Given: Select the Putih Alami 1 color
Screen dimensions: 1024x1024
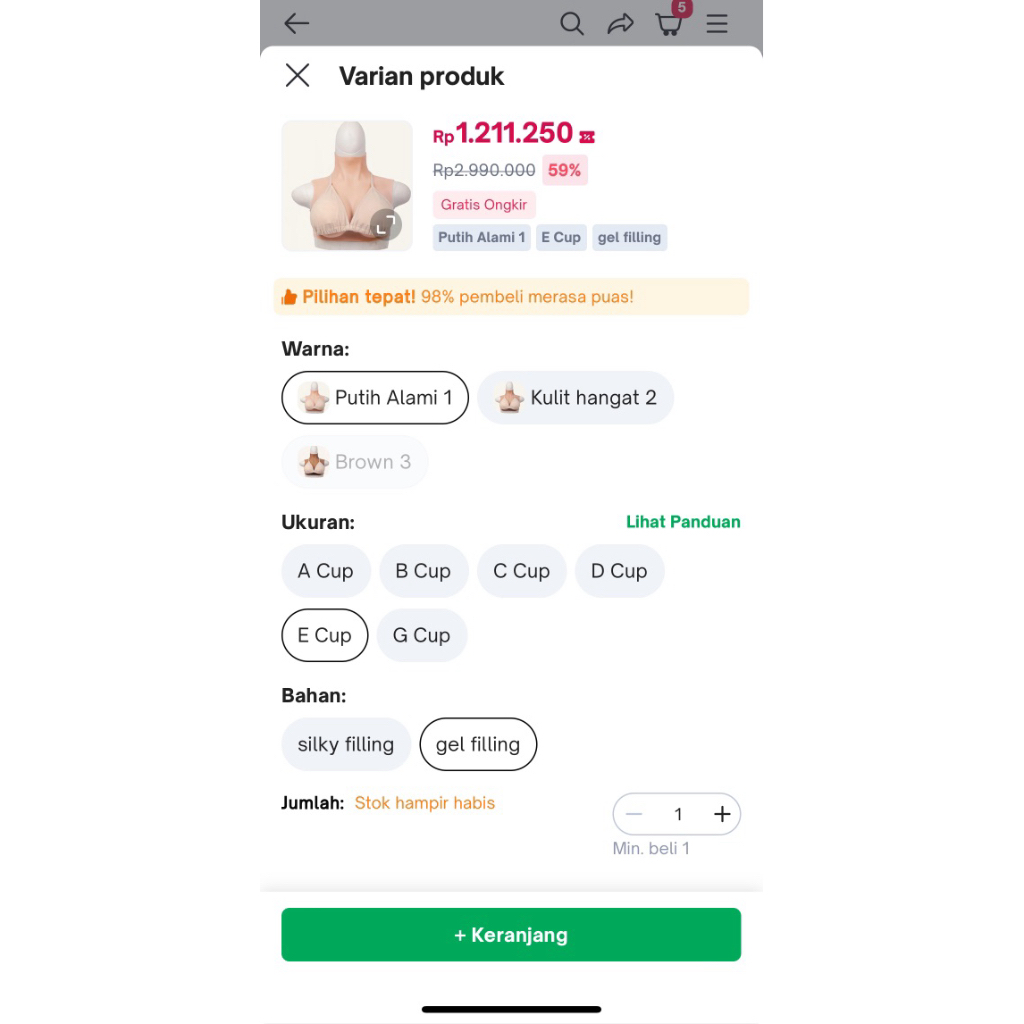Looking at the screenshot, I should click(375, 398).
